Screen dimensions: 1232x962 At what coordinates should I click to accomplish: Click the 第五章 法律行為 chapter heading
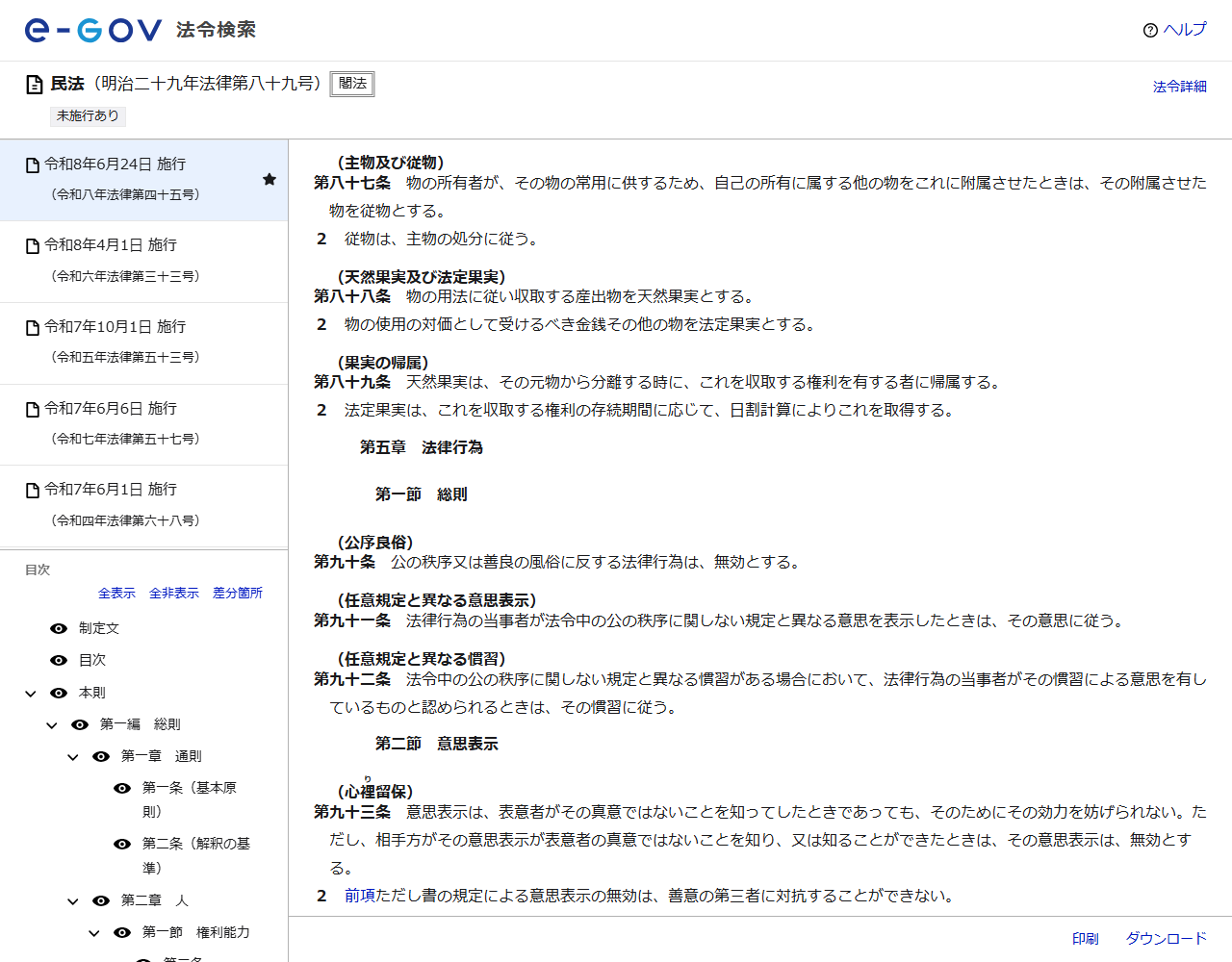click(422, 447)
